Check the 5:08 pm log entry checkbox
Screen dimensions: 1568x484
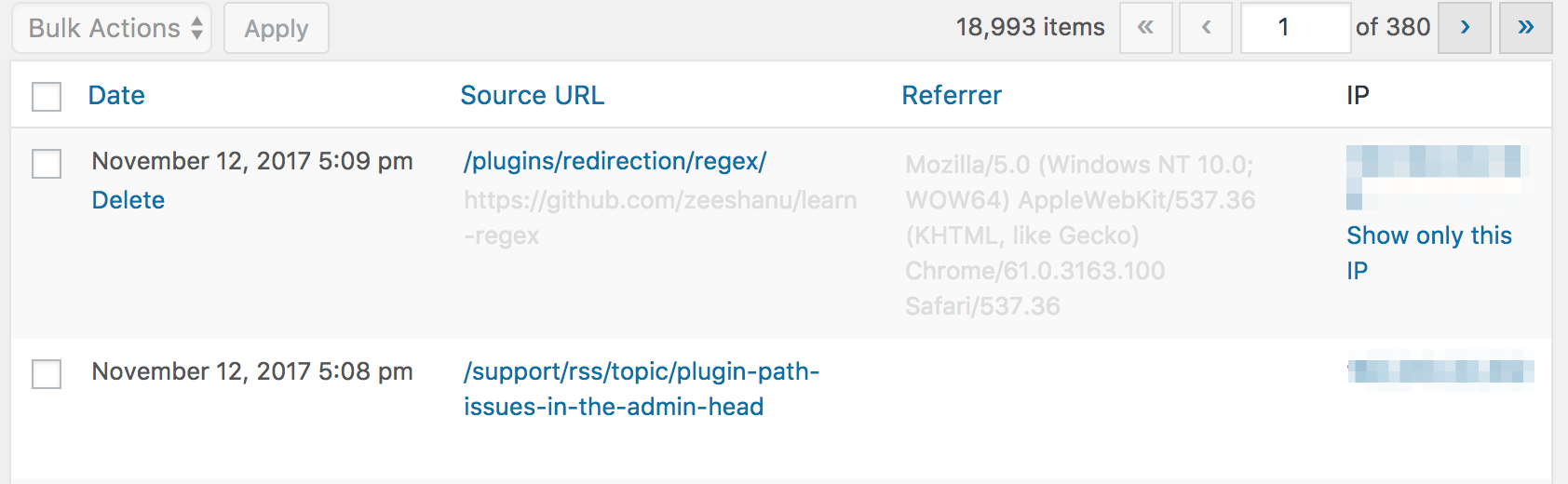tap(47, 374)
